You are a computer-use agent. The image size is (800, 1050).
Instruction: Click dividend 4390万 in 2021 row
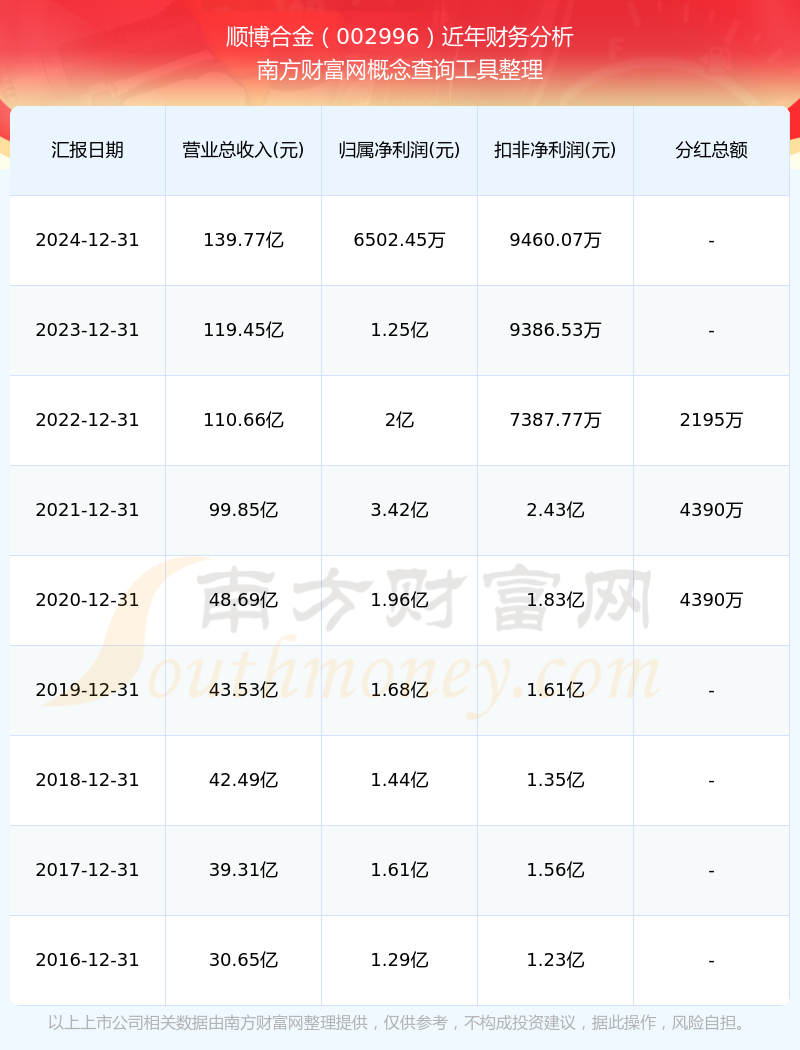point(712,510)
